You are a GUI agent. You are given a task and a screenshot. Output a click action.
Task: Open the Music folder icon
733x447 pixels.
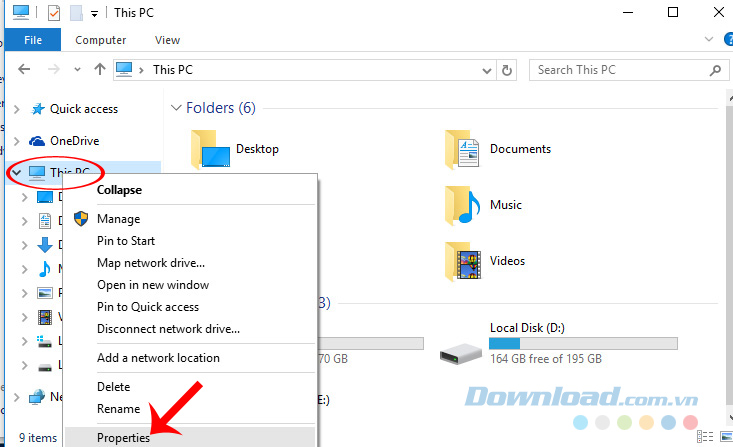(462, 206)
